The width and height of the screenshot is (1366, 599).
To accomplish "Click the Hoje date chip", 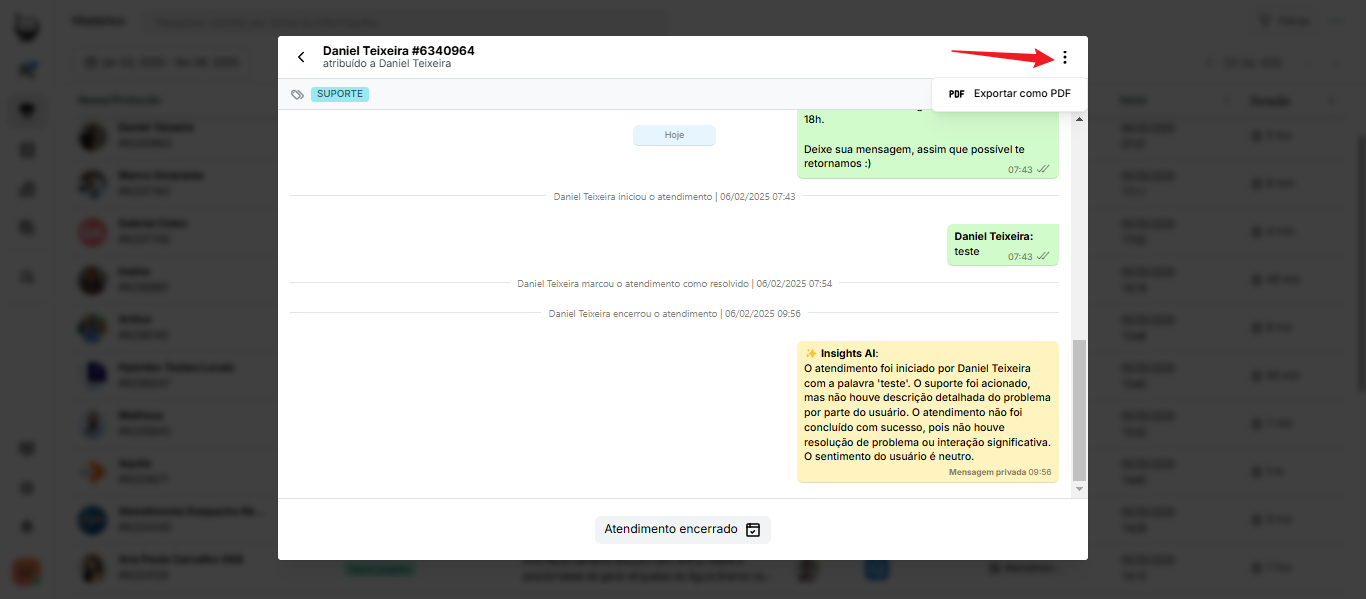I will pyautogui.click(x=674, y=135).
